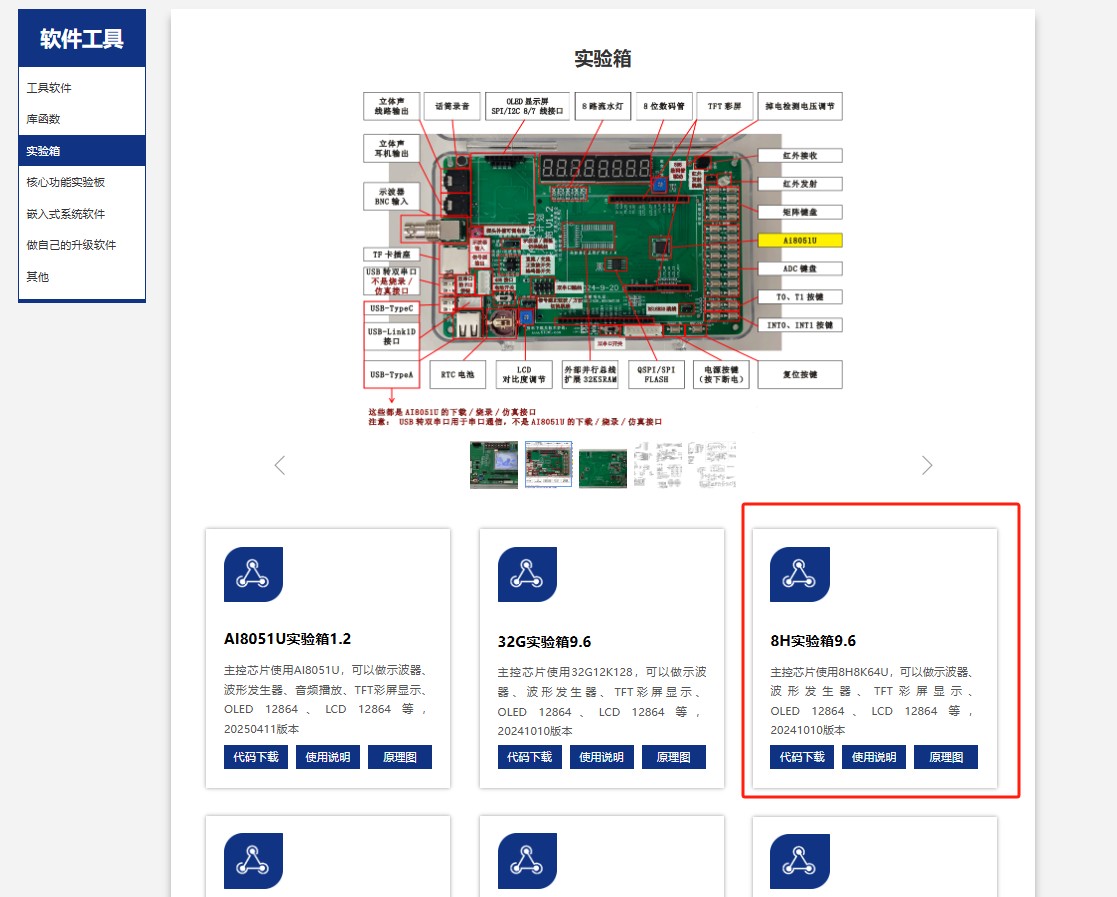Click the 8H实验箱9.6 title
This screenshot has height=897, width=1117.
813,641
